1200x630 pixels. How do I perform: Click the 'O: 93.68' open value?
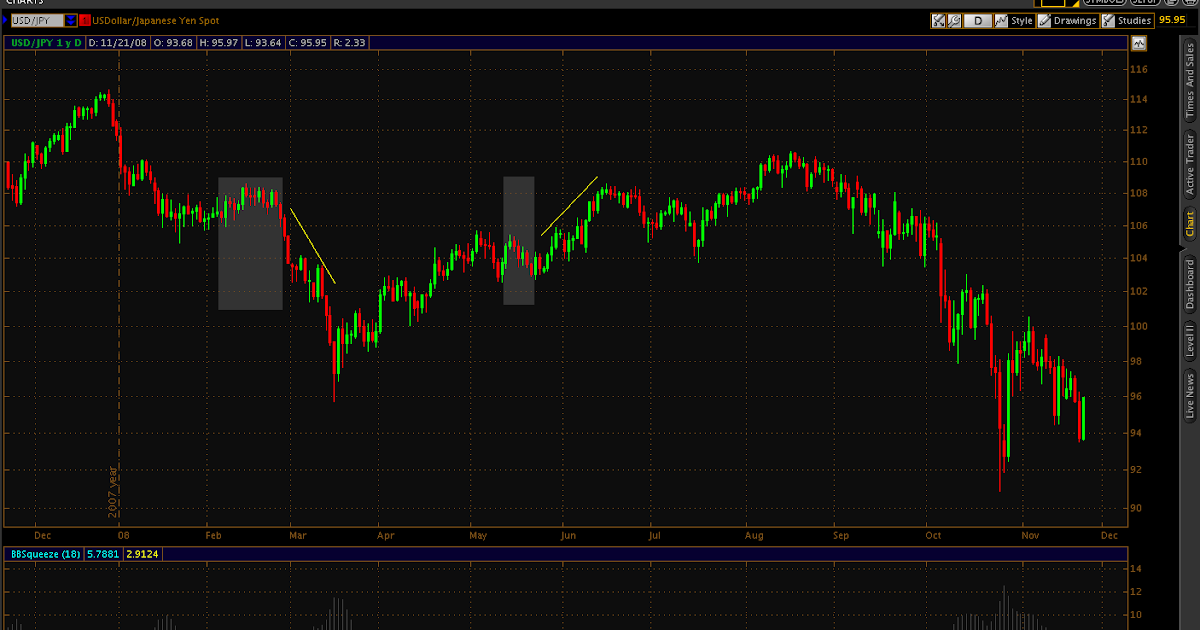tap(174, 43)
